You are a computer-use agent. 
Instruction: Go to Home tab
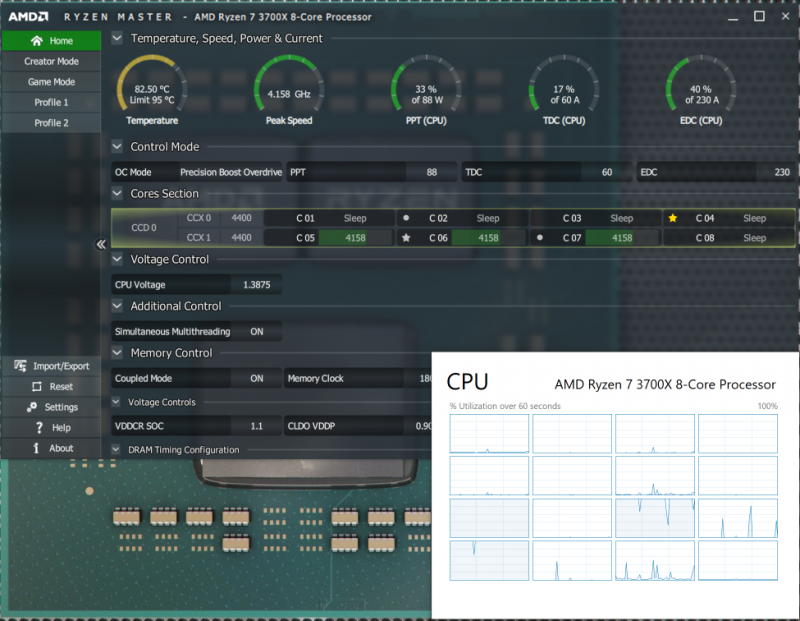point(51,41)
